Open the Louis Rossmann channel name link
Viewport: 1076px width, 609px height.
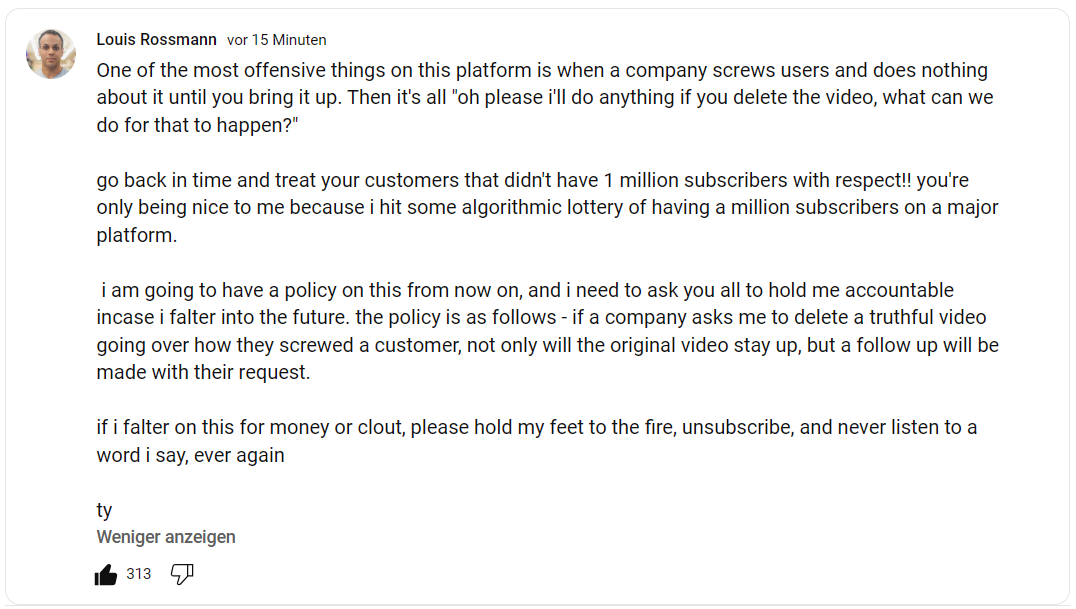pos(156,40)
